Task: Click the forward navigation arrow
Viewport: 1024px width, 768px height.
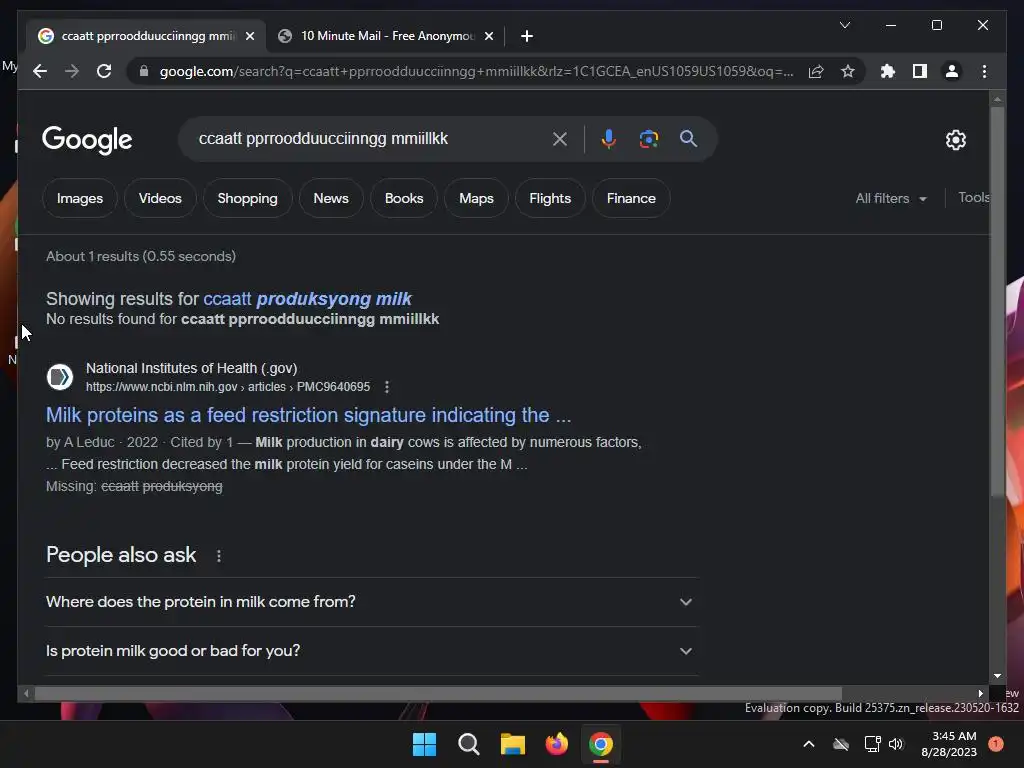Action: (72, 71)
